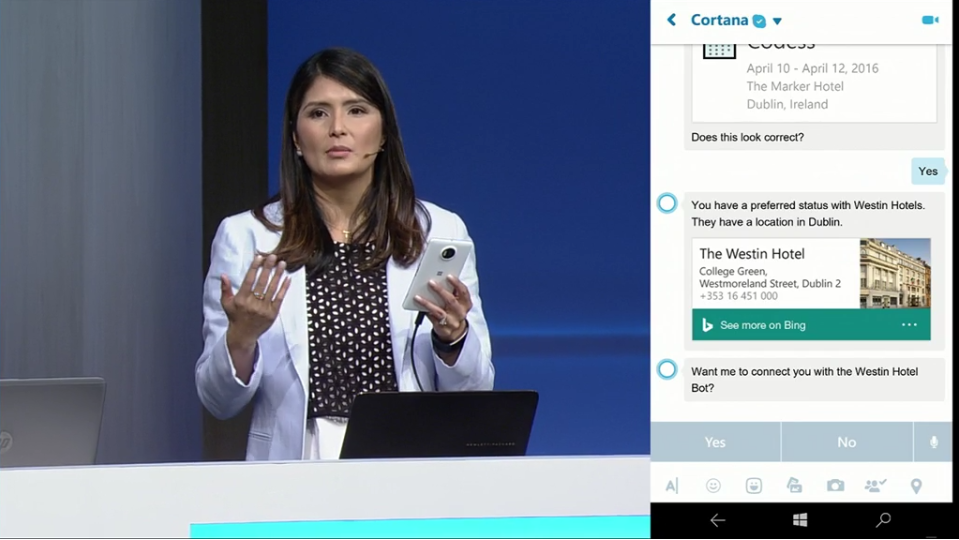The height and width of the screenshot is (540, 959).
Task: Select 'The Westin Hotel' title
Action: point(752,254)
